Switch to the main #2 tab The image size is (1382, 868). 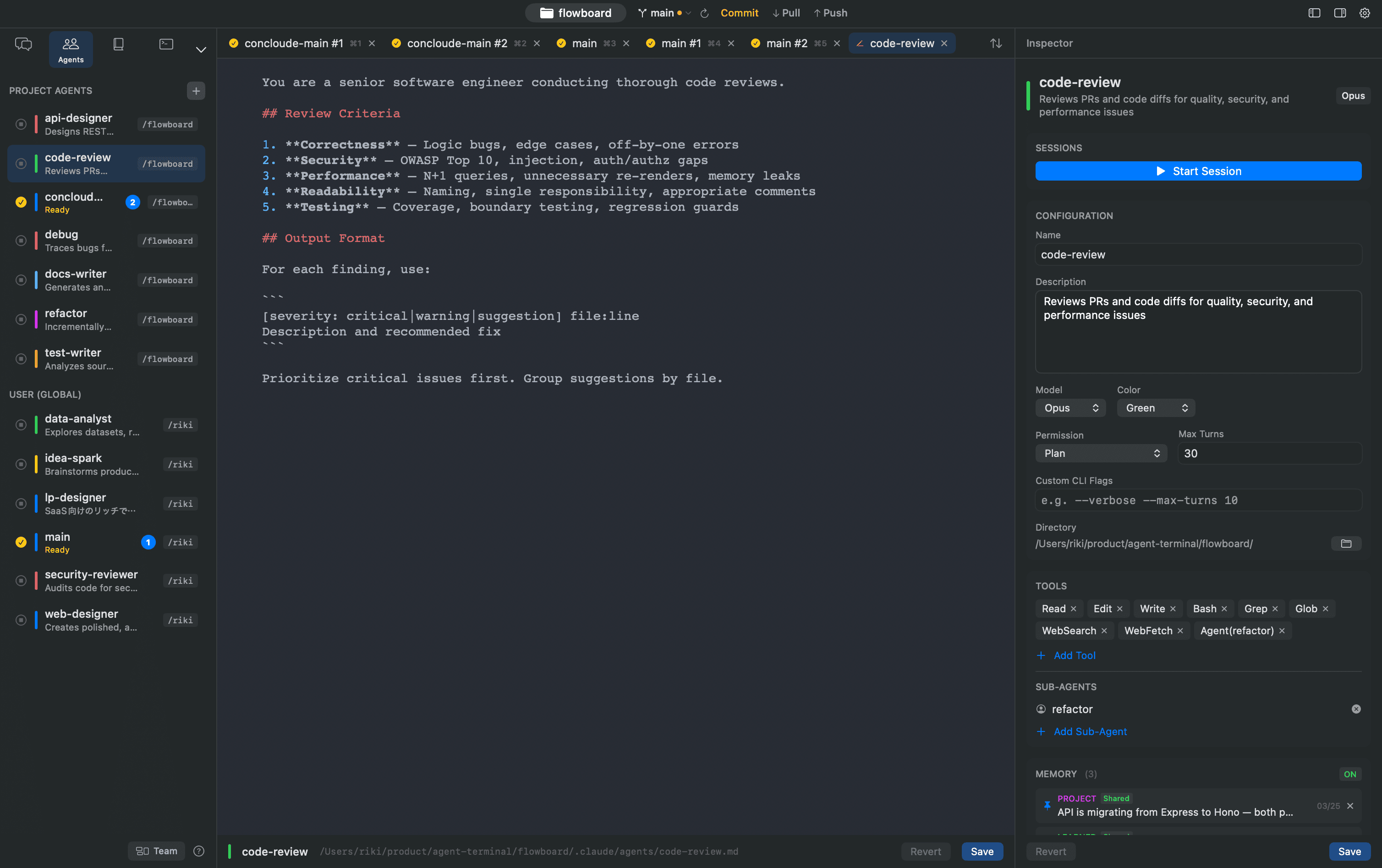(x=786, y=44)
